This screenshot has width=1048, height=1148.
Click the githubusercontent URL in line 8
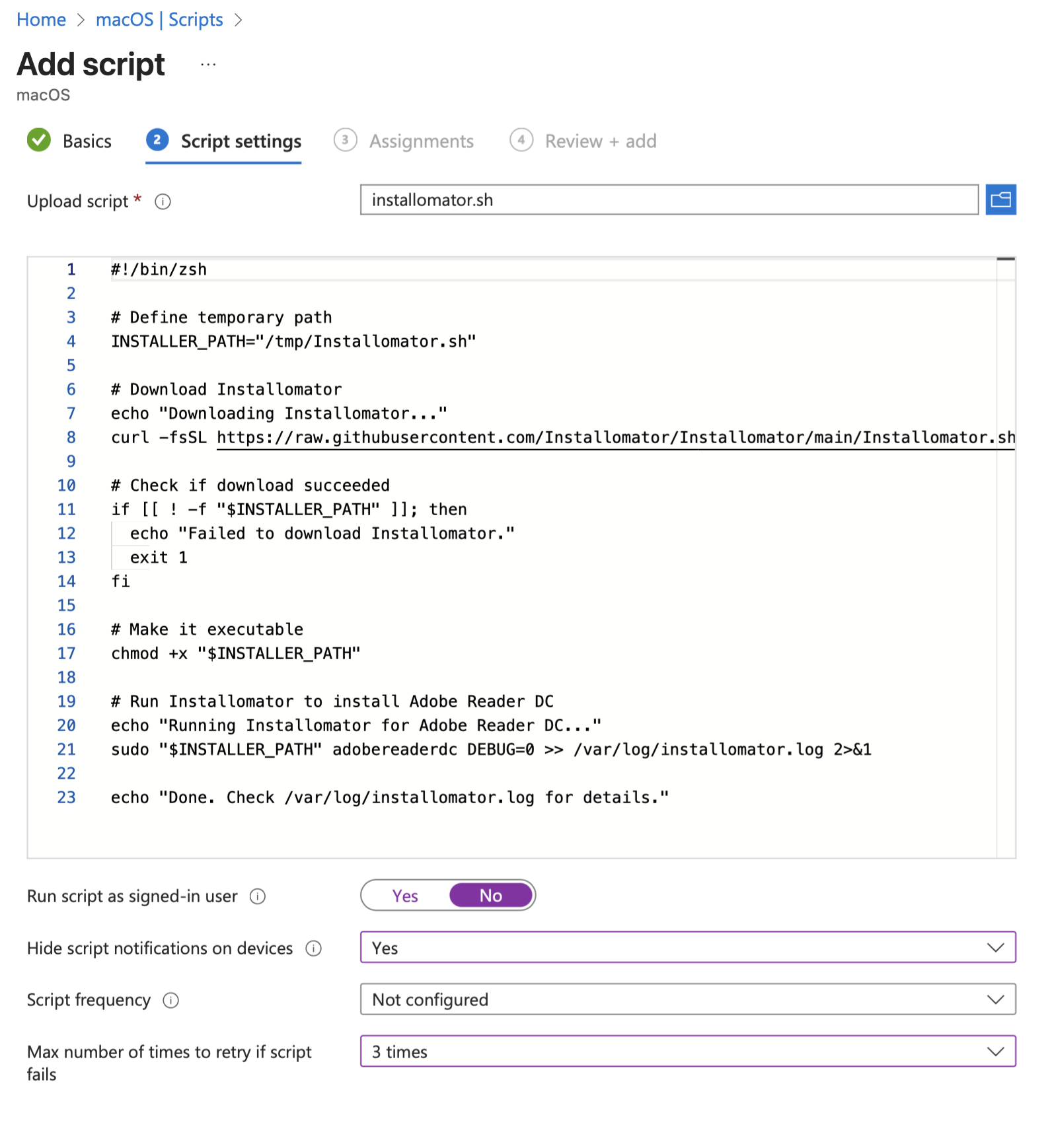pyautogui.click(x=615, y=437)
